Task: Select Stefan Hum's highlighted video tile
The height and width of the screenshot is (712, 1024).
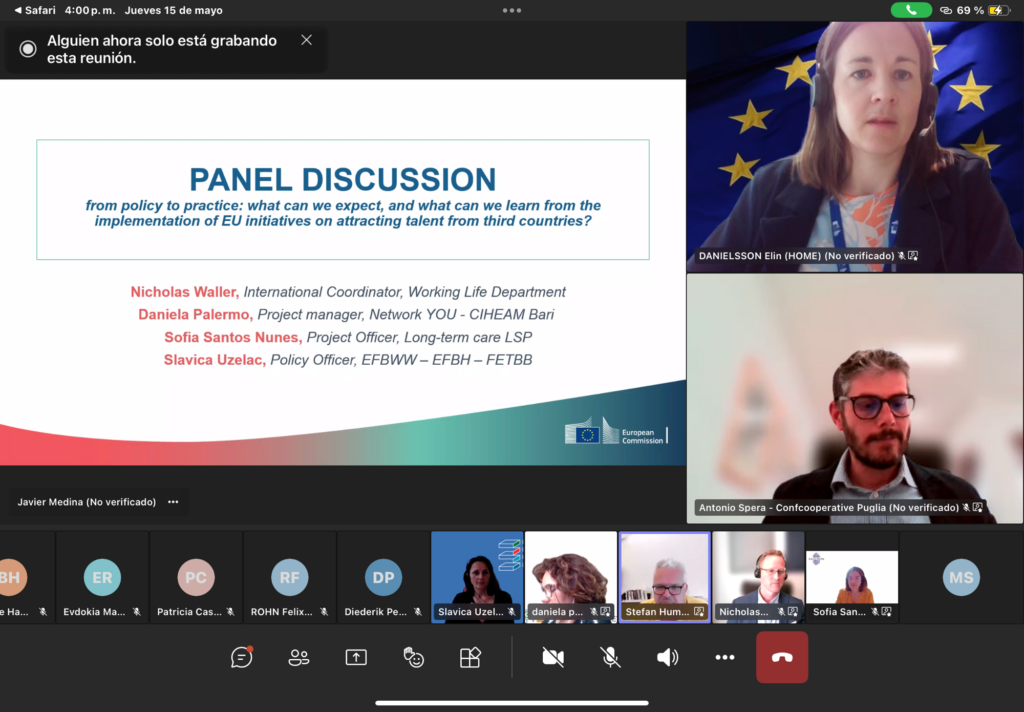Action: [664, 577]
